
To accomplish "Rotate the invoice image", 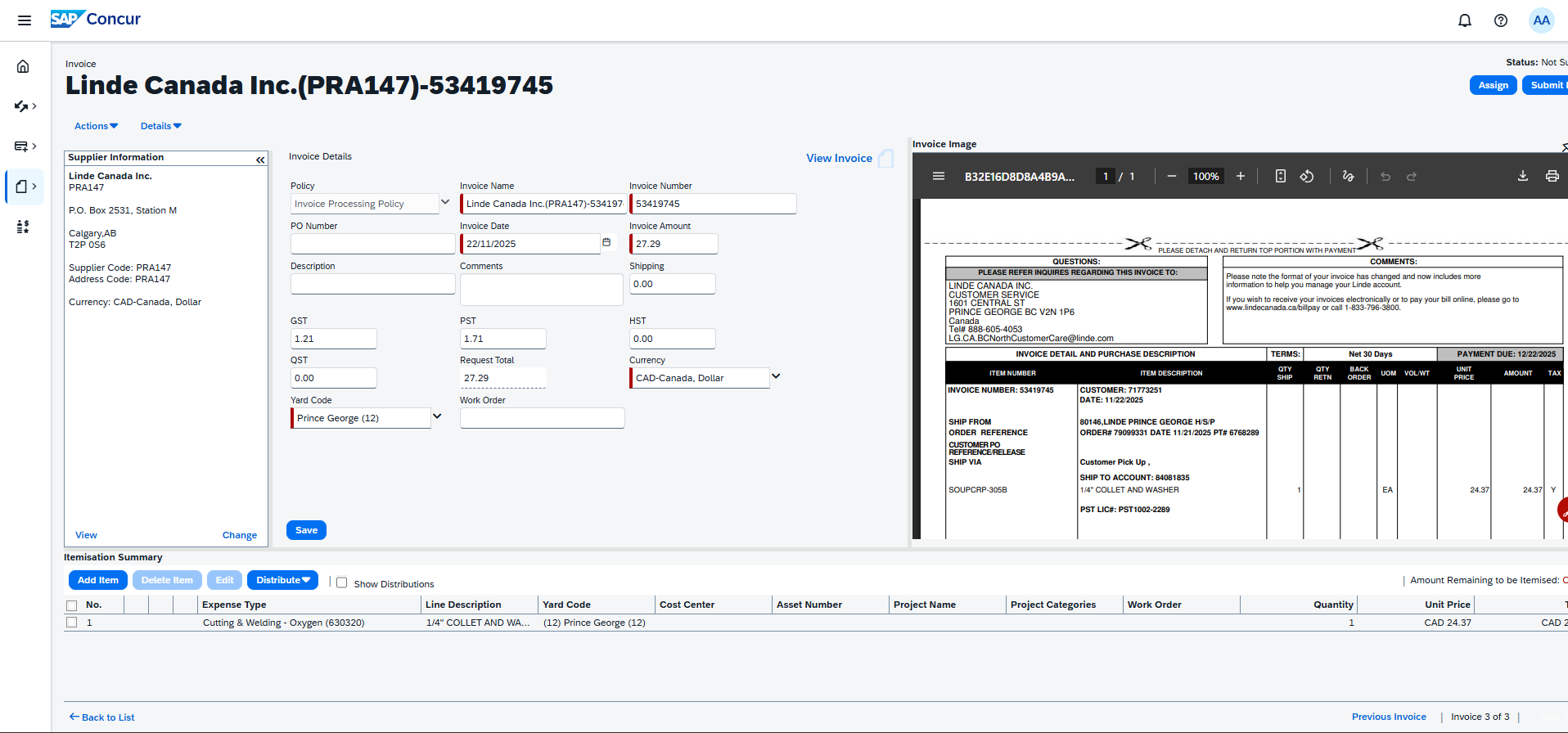I will (1307, 176).
